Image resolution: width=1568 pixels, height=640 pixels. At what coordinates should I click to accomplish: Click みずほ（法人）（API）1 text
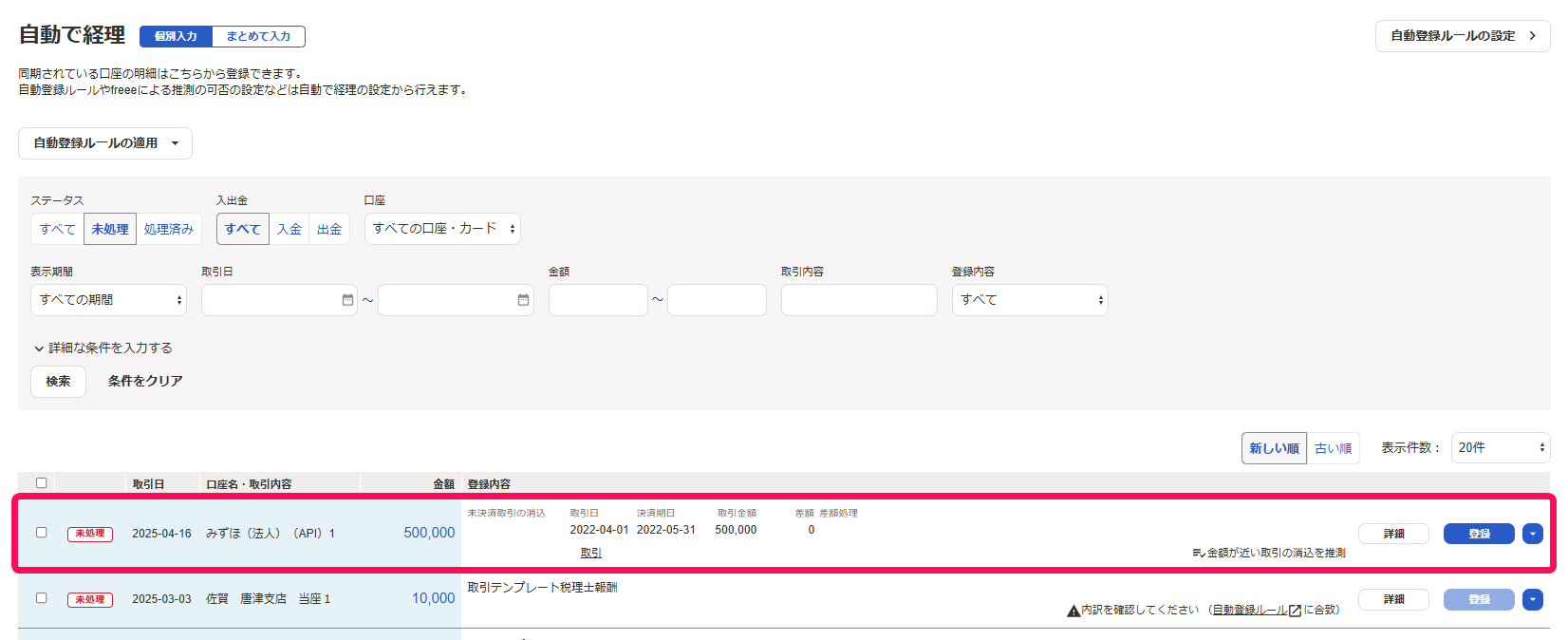[271, 534]
